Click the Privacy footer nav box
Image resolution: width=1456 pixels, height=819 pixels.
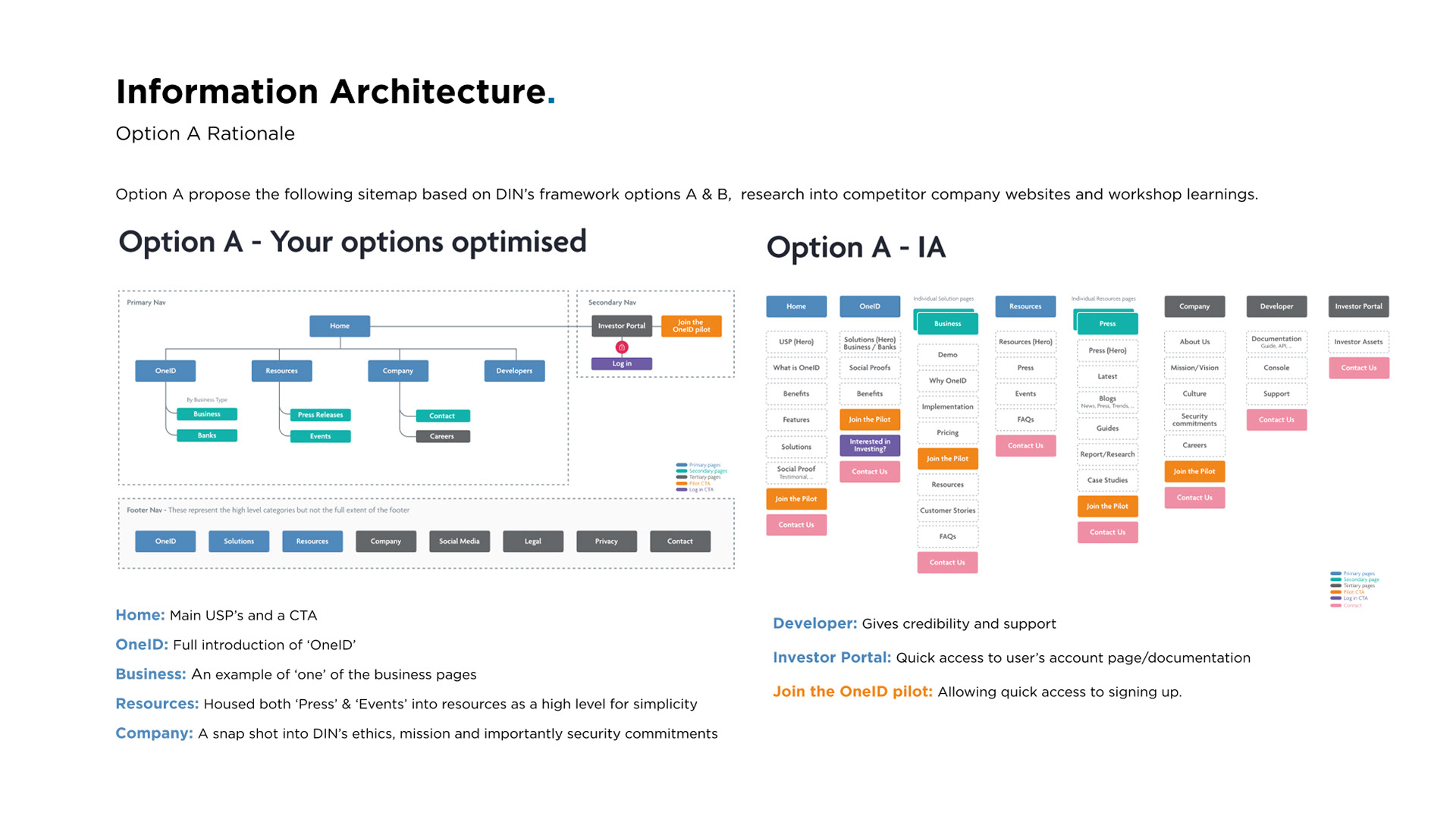pyautogui.click(x=606, y=541)
